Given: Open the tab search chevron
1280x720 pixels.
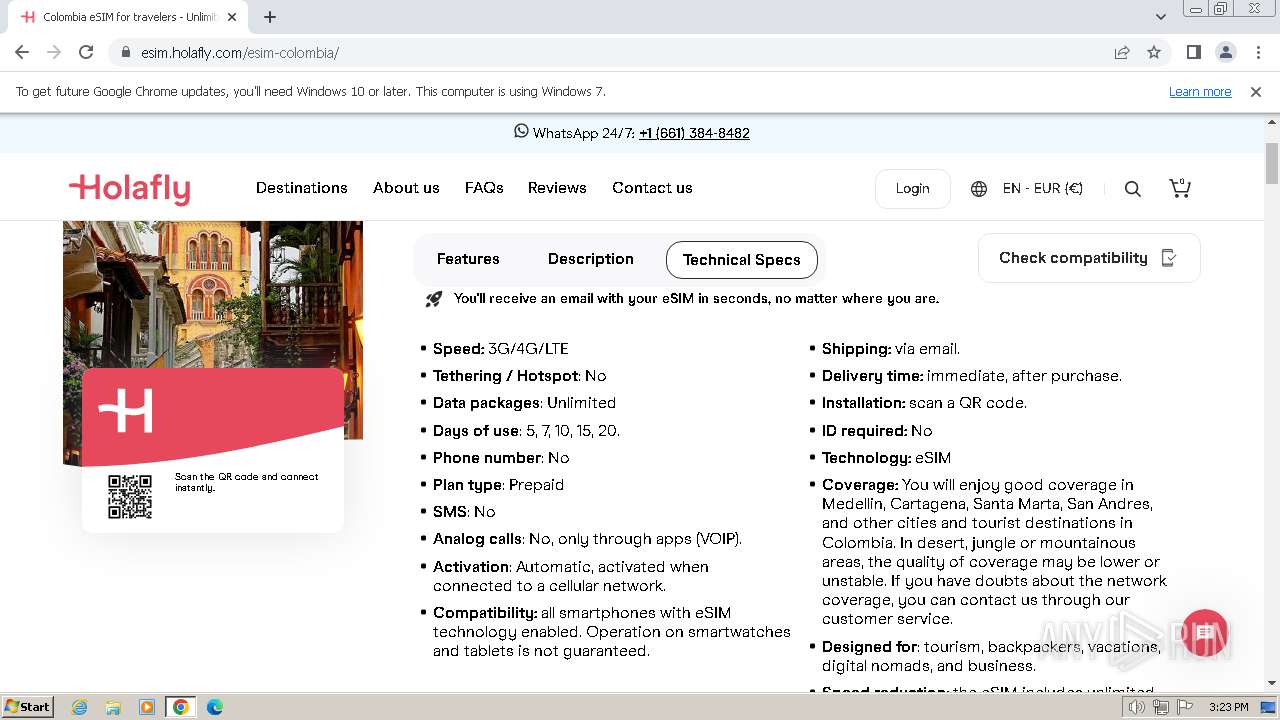Looking at the screenshot, I should click(1160, 17).
